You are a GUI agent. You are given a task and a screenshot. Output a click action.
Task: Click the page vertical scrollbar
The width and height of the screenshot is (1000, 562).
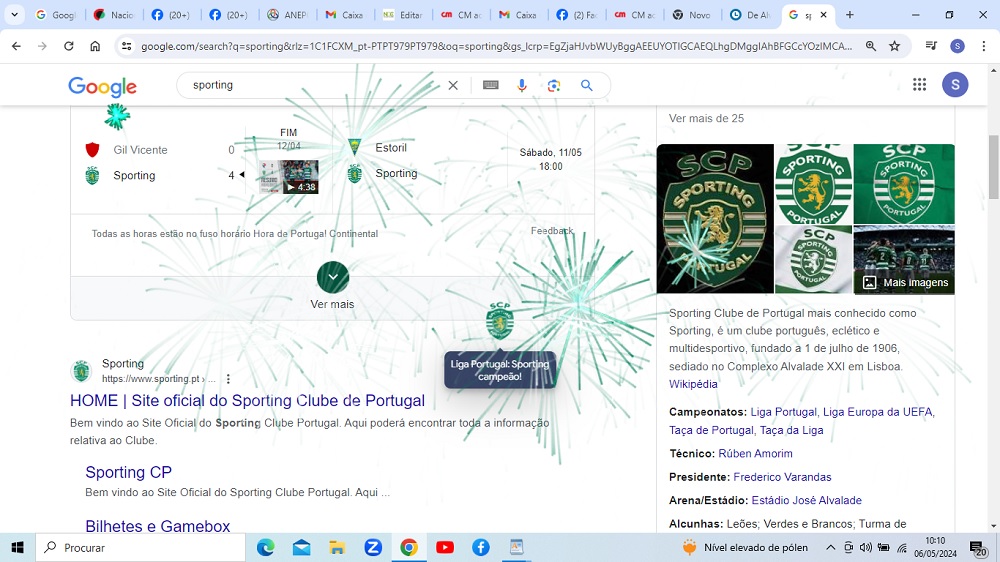(994, 167)
